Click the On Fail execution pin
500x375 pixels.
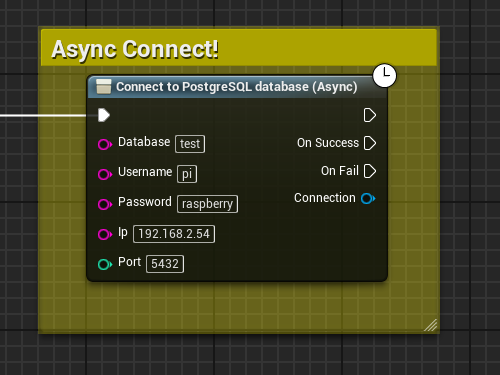coord(370,171)
